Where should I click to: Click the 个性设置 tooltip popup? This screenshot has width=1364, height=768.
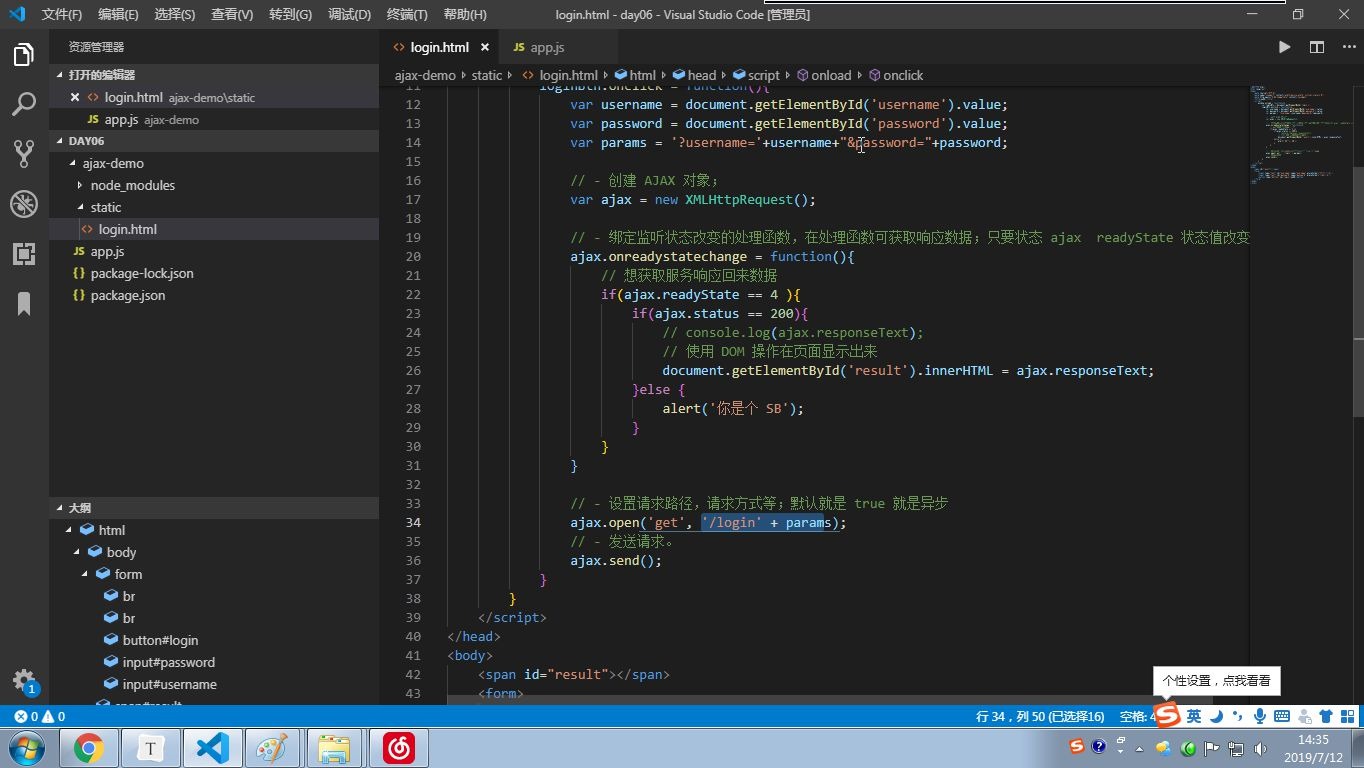1216,681
